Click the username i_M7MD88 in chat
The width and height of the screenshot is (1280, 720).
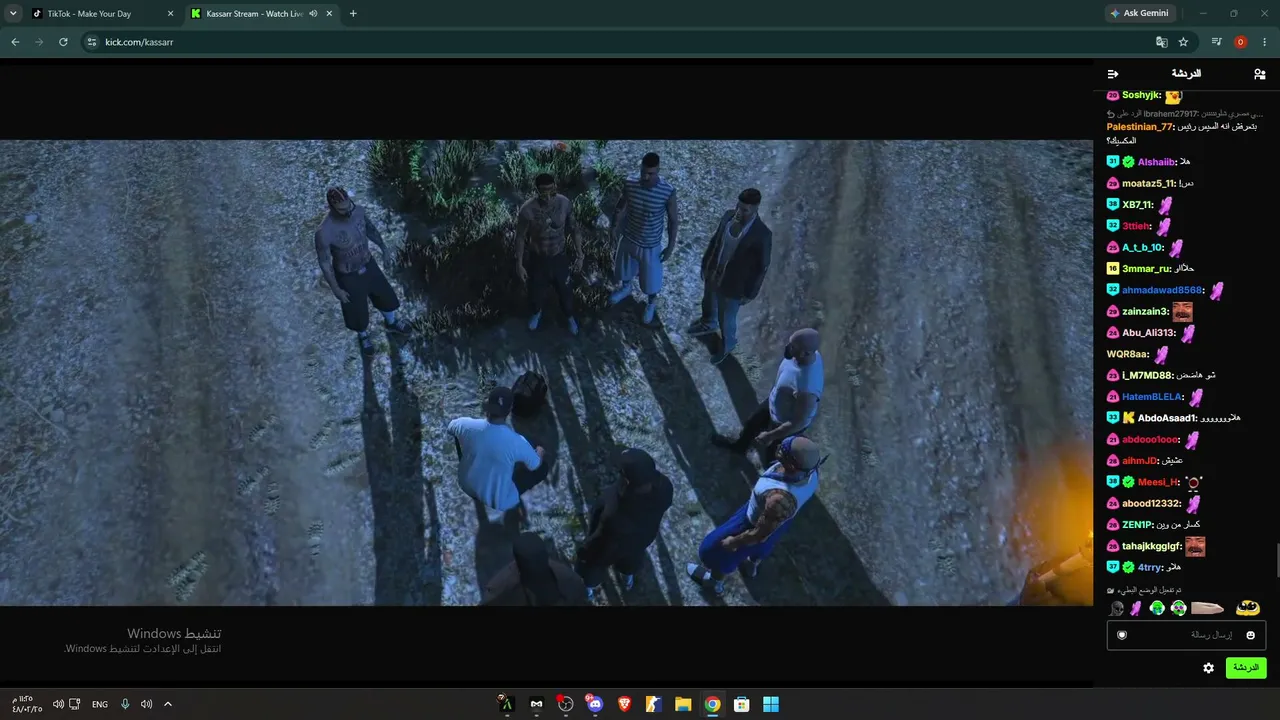tap(1148, 376)
